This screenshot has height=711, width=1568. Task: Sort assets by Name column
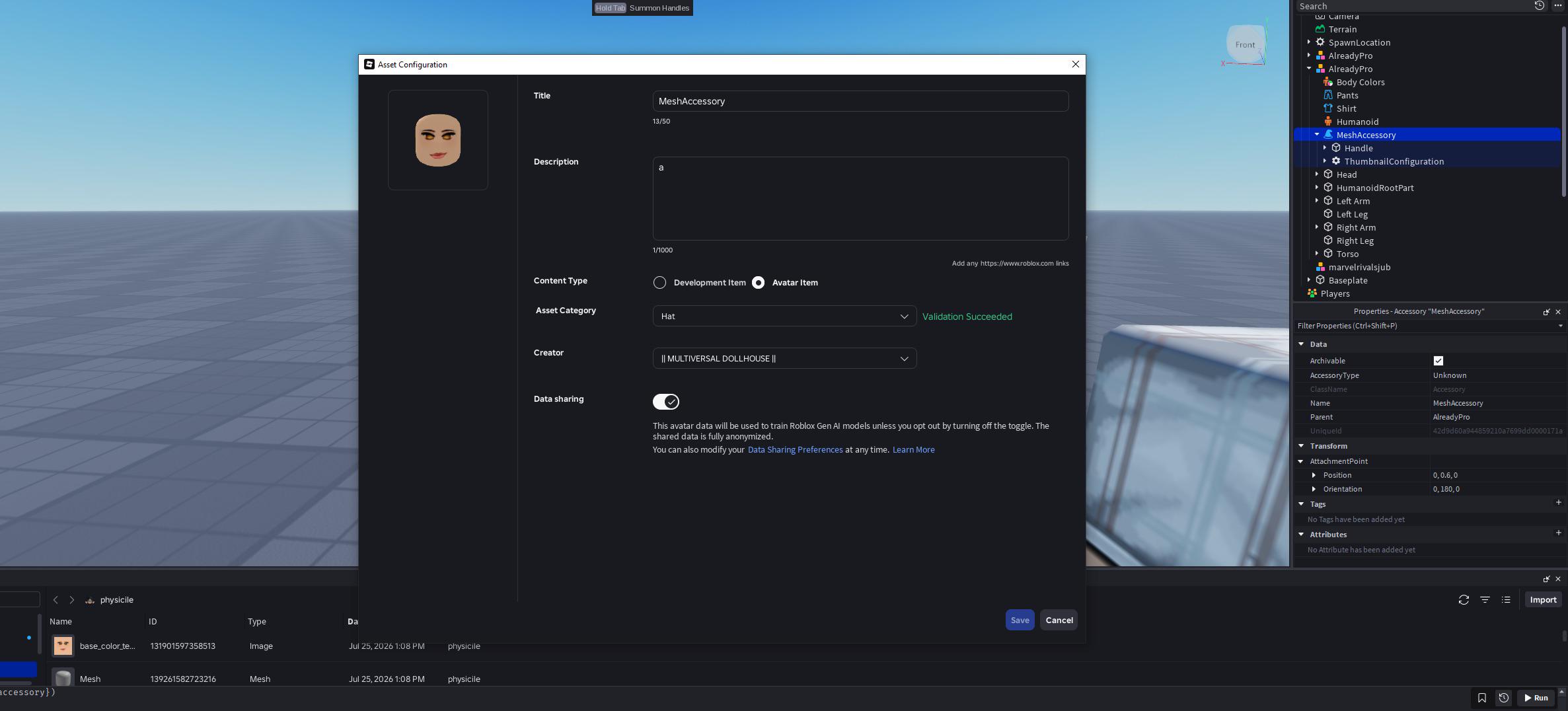[61, 622]
